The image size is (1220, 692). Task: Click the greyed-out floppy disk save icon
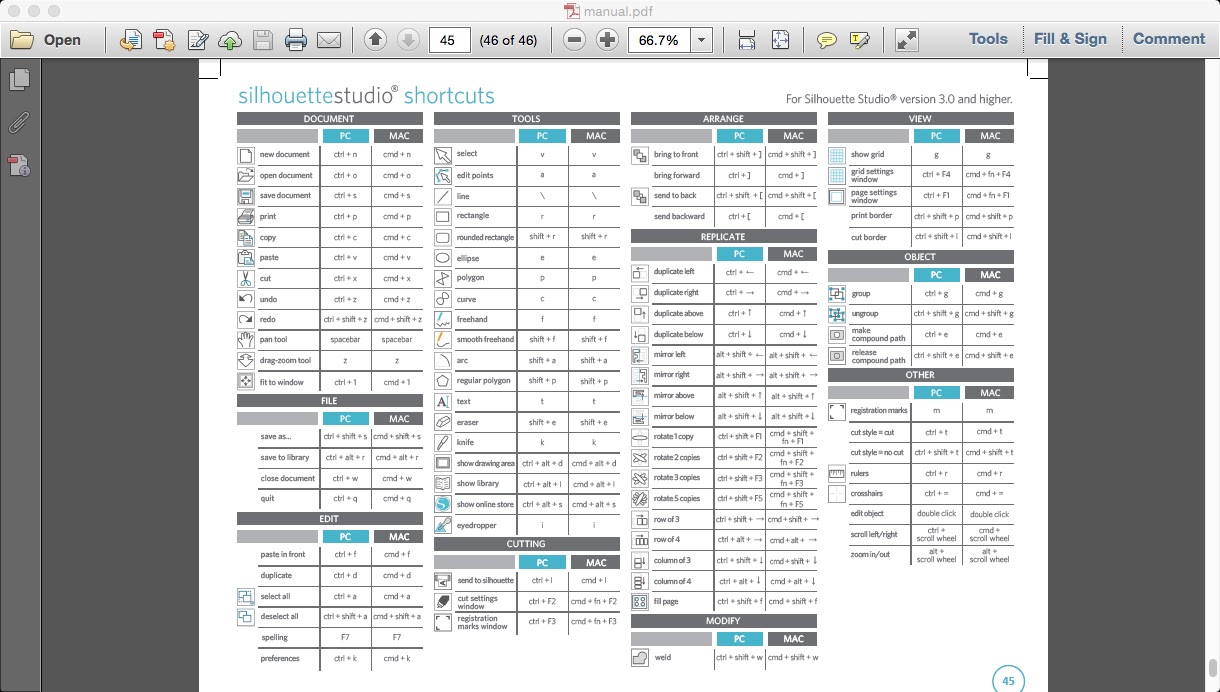point(263,40)
